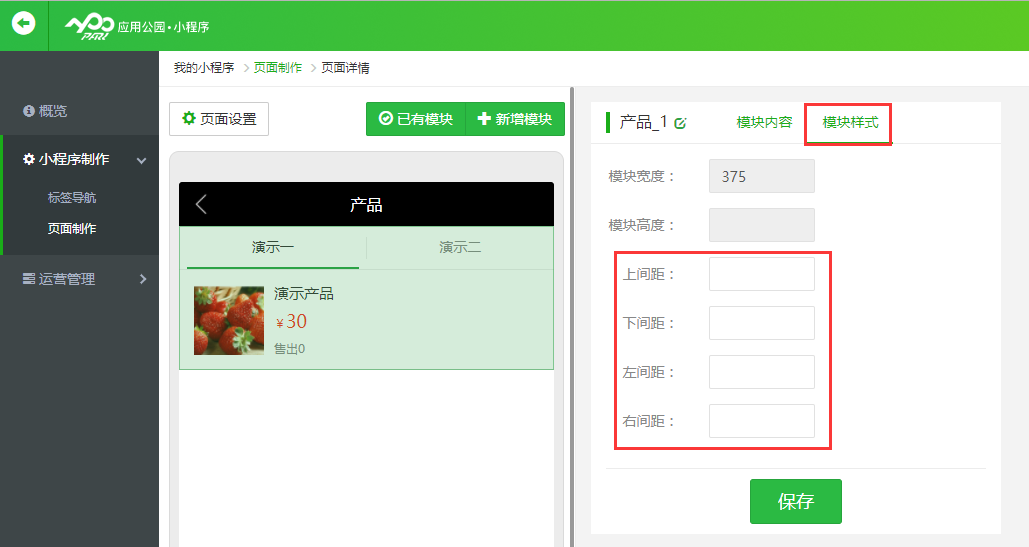Click the back chevron in phone preview
Image resolution: width=1029 pixels, height=547 pixels.
click(201, 205)
